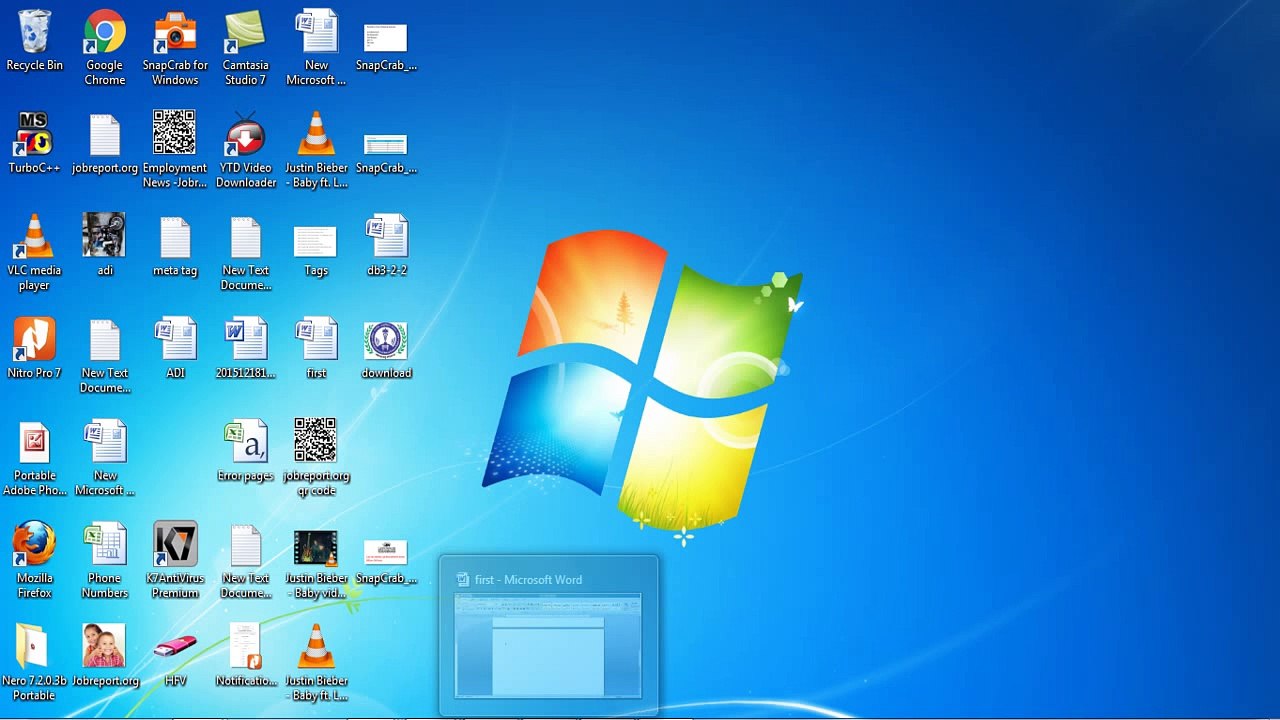Select the Phone Numbers Excel file
The width and height of the screenshot is (1280, 720).
pos(105,560)
